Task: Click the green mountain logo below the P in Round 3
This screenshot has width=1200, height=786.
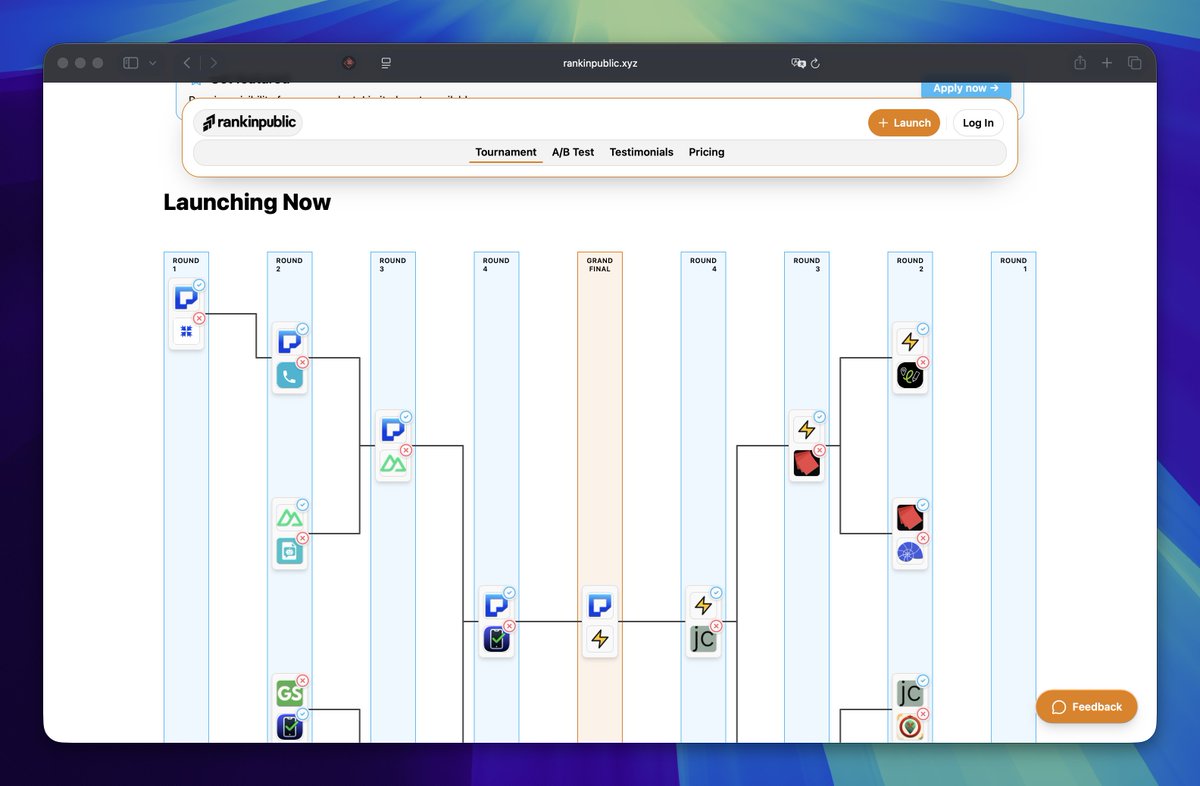Action: [x=393, y=464]
